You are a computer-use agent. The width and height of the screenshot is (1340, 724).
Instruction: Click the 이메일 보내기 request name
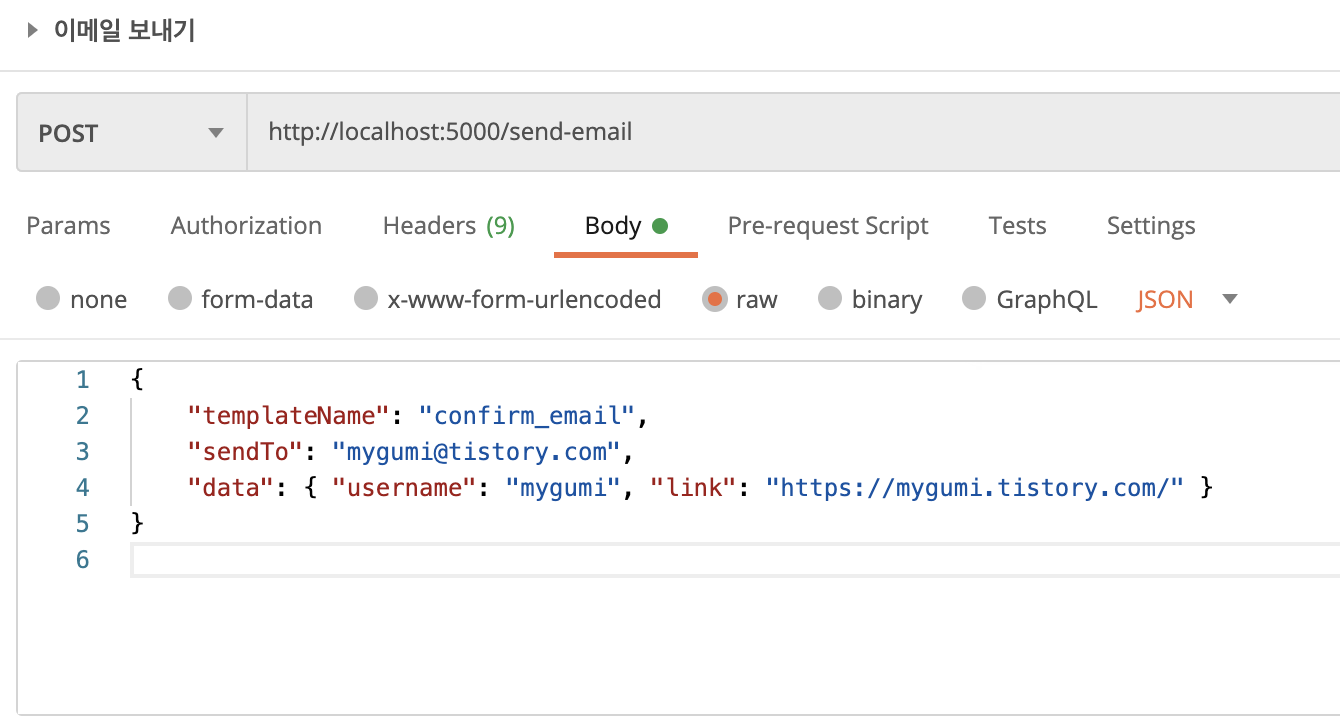point(124,31)
